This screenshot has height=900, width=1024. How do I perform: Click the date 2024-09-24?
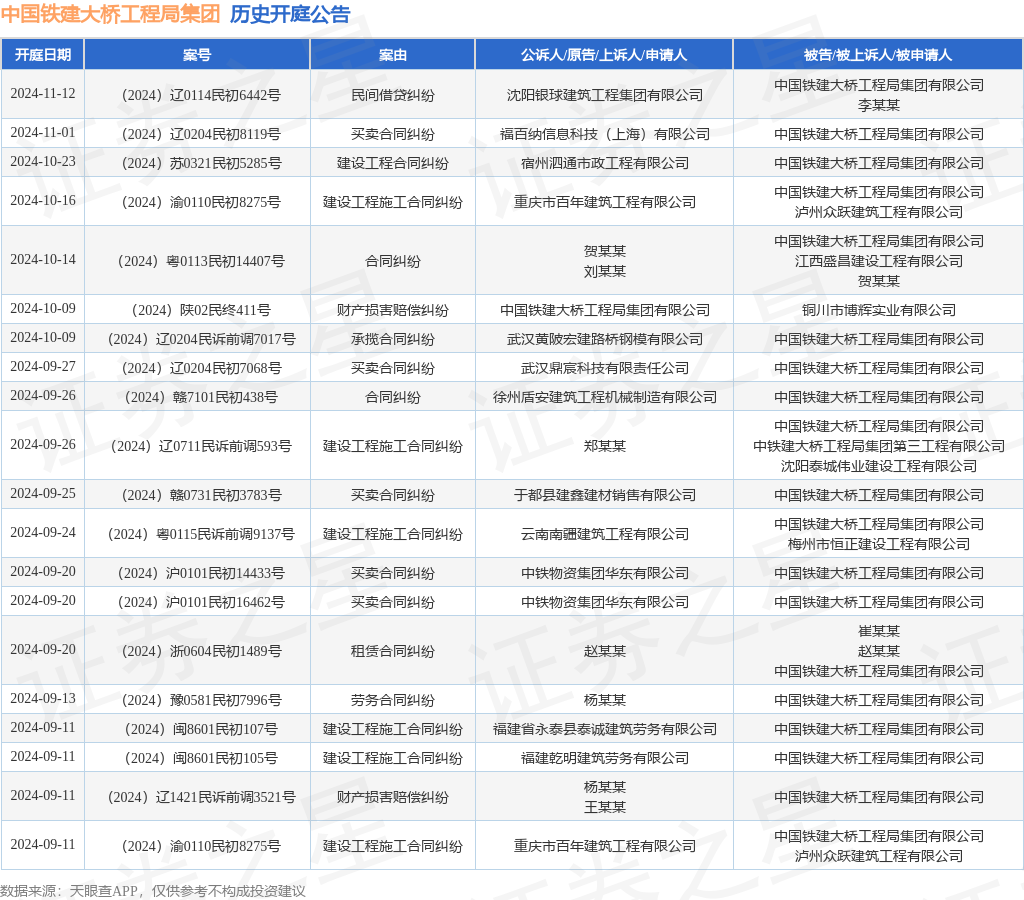tap(42, 532)
